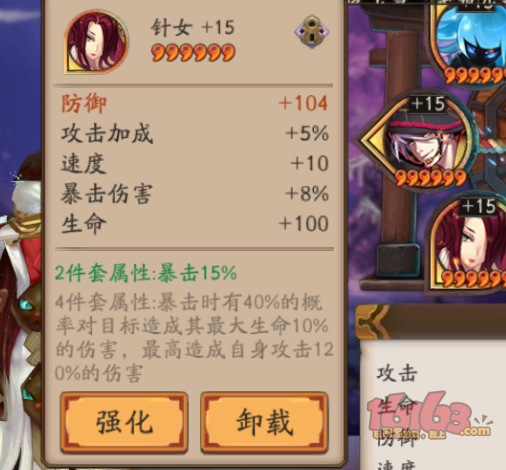The image size is (506, 470).
Task: Click the 999999 star rating under 针女
Action: 193,53
